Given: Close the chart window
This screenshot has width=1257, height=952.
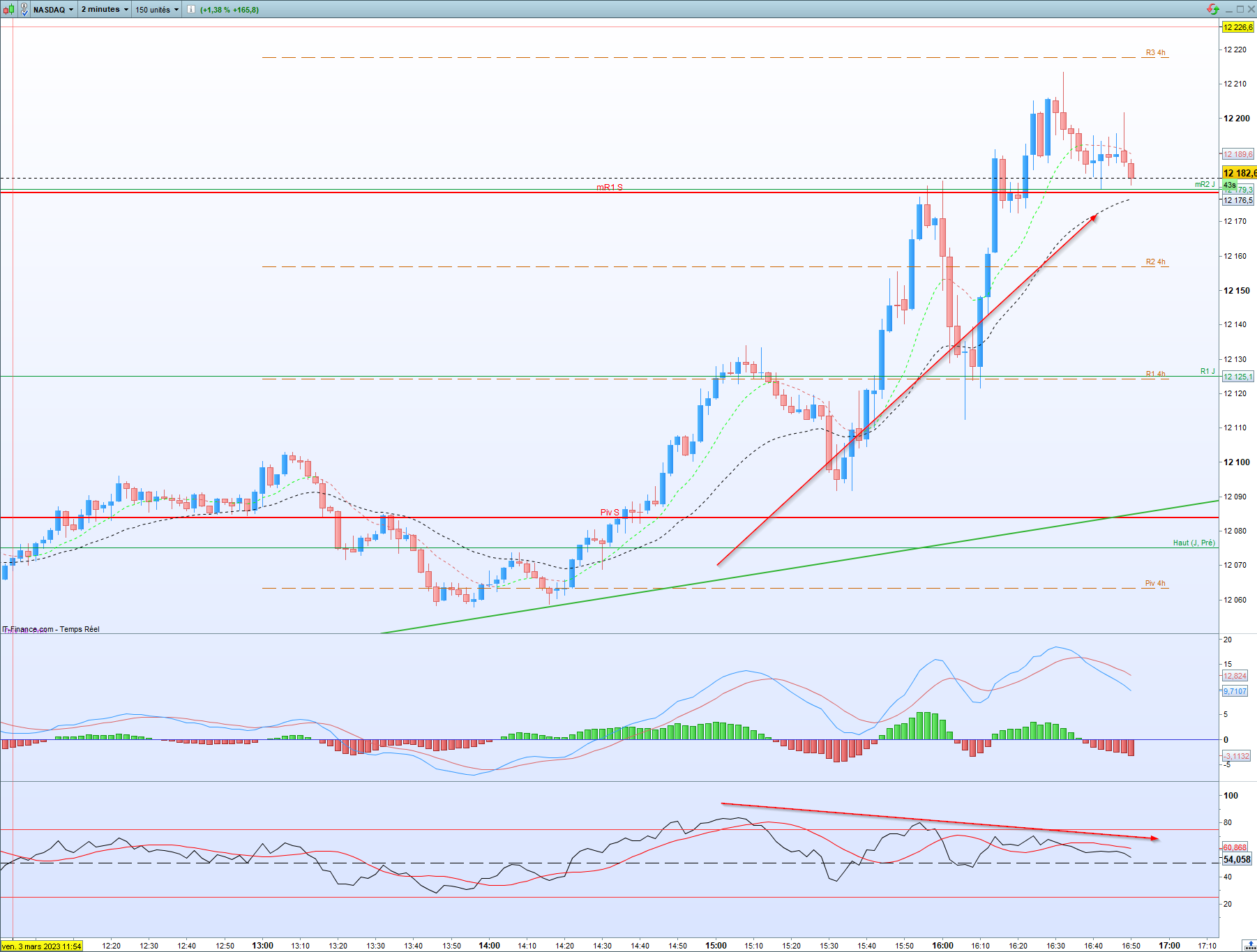Looking at the screenshot, I should tap(1251, 9).
